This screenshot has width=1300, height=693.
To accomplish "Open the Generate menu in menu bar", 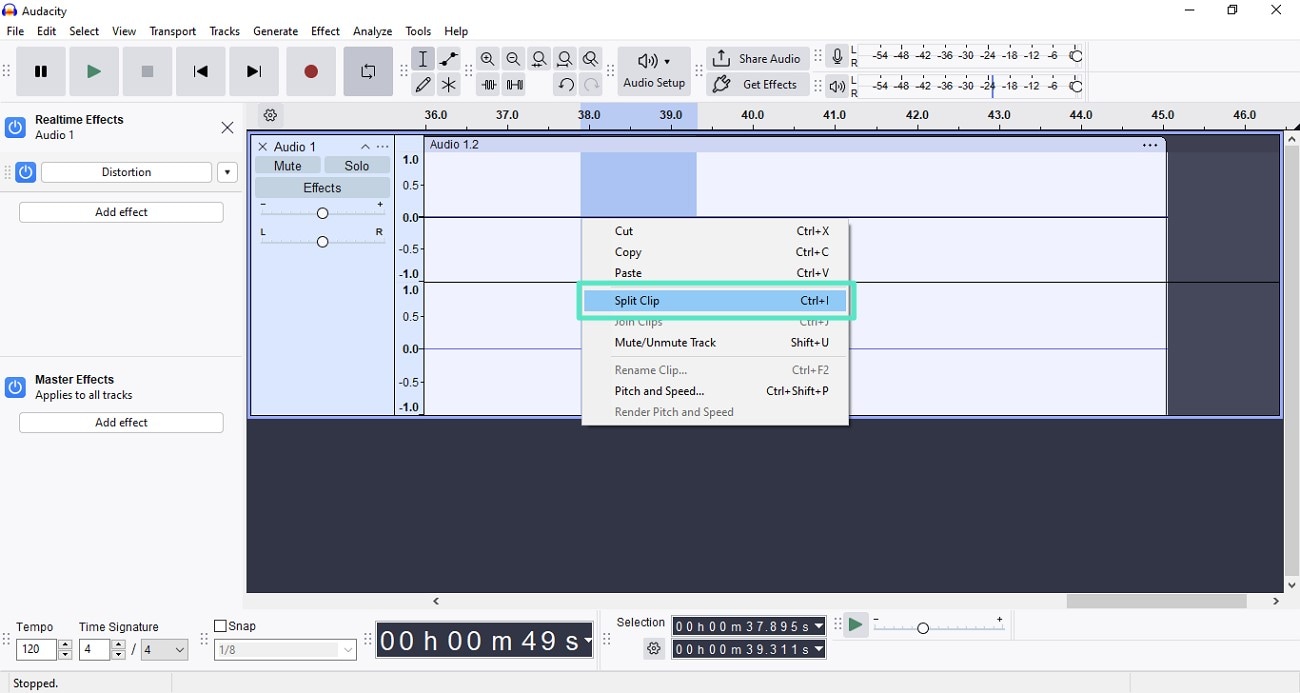I will point(276,31).
